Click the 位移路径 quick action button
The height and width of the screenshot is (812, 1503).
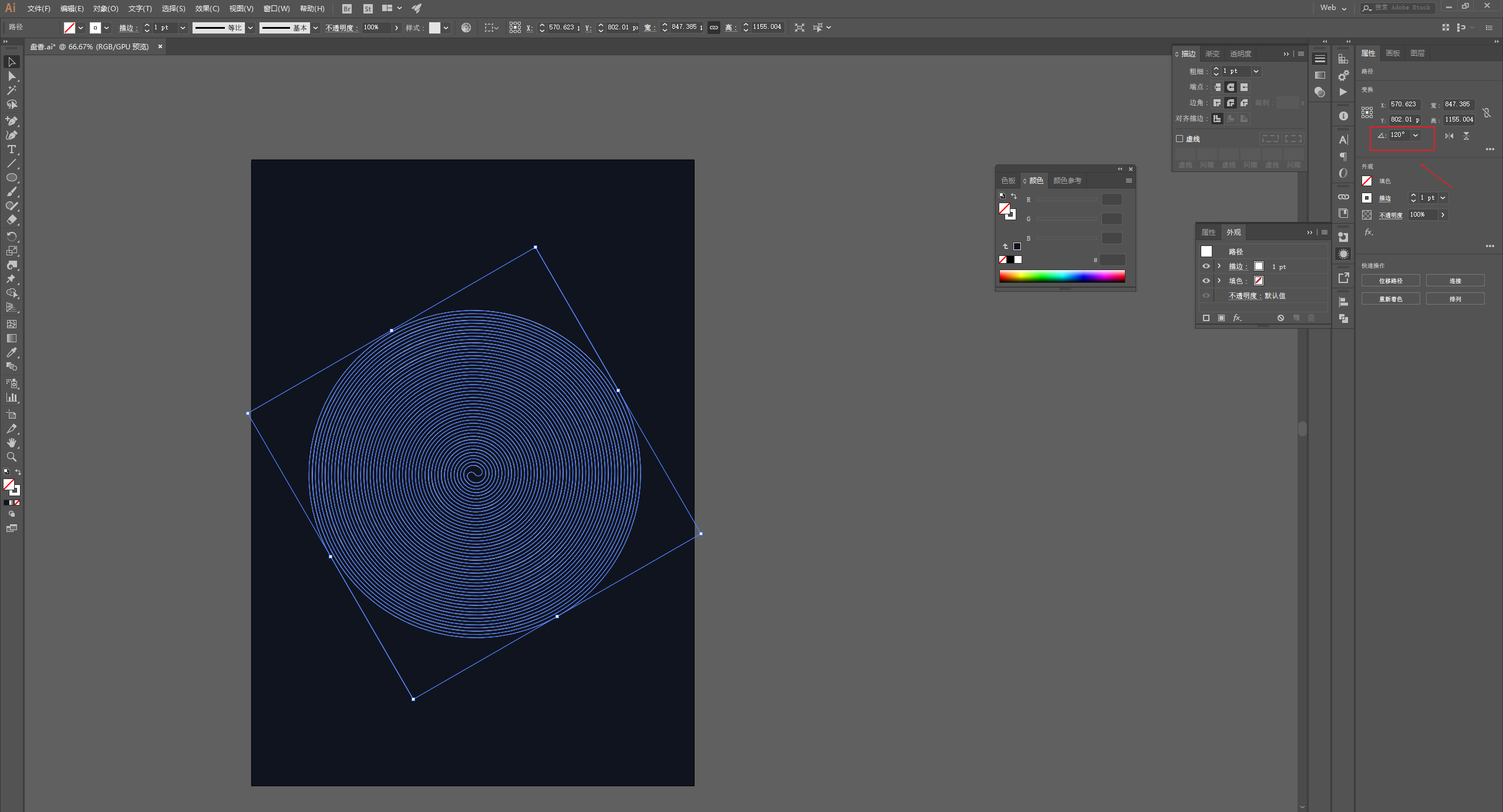(1390, 281)
